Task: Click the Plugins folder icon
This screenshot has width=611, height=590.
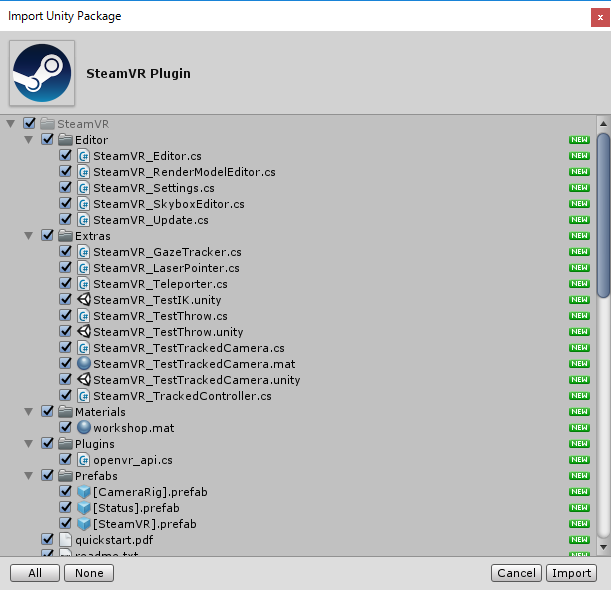Action: pos(65,443)
